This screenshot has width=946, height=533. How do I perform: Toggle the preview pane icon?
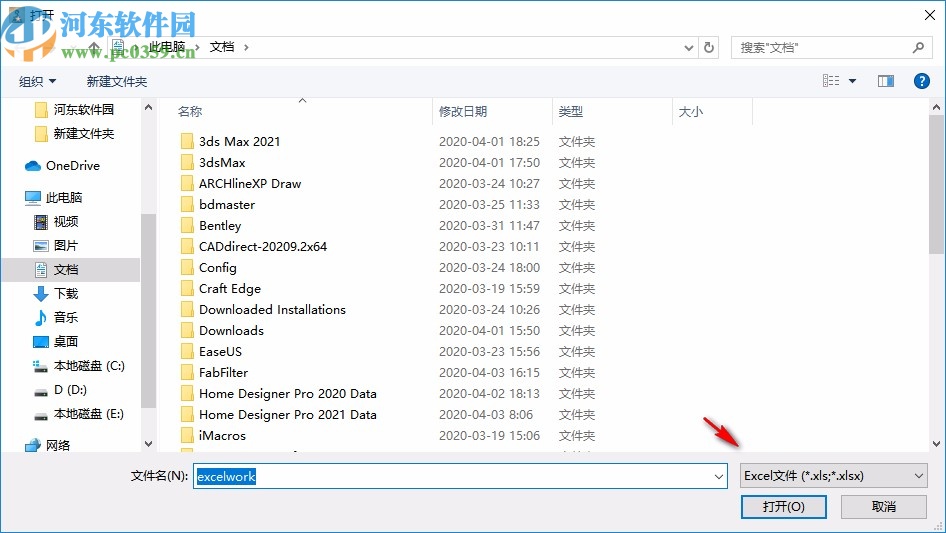click(886, 81)
